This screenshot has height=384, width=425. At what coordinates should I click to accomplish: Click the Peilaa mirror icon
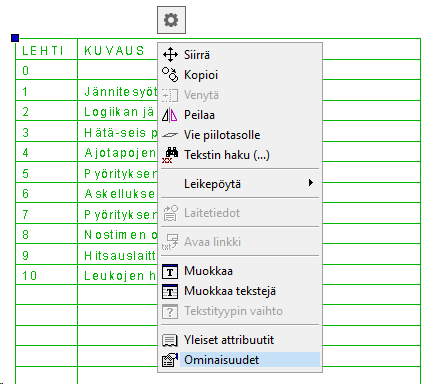(170, 115)
